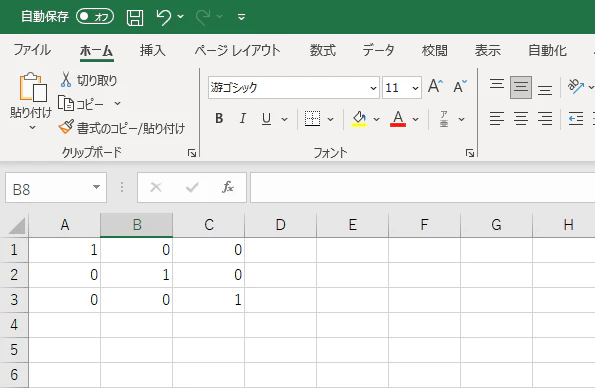Click the Select All corner triangle
Viewport: 595px width, 388px height.
[17, 226]
